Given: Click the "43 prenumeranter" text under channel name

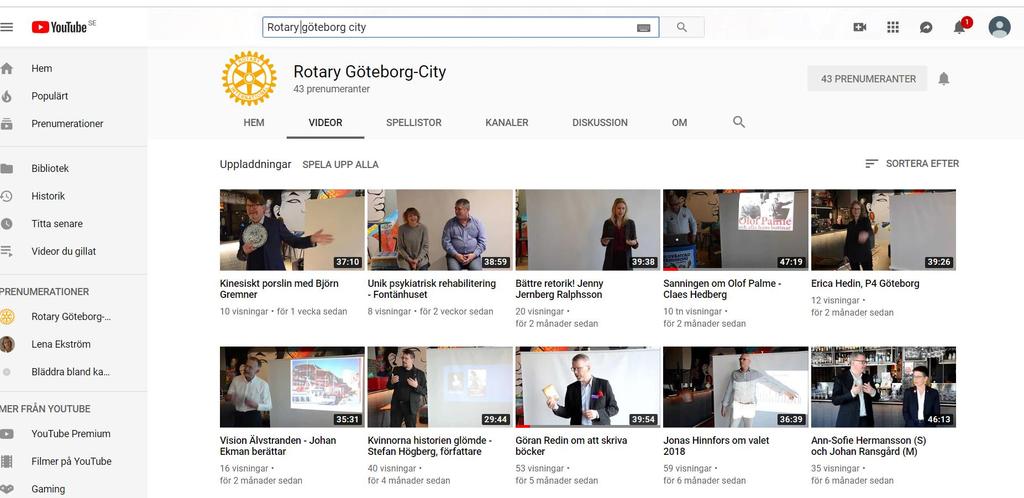Looking at the screenshot, I should click(332, 89).
